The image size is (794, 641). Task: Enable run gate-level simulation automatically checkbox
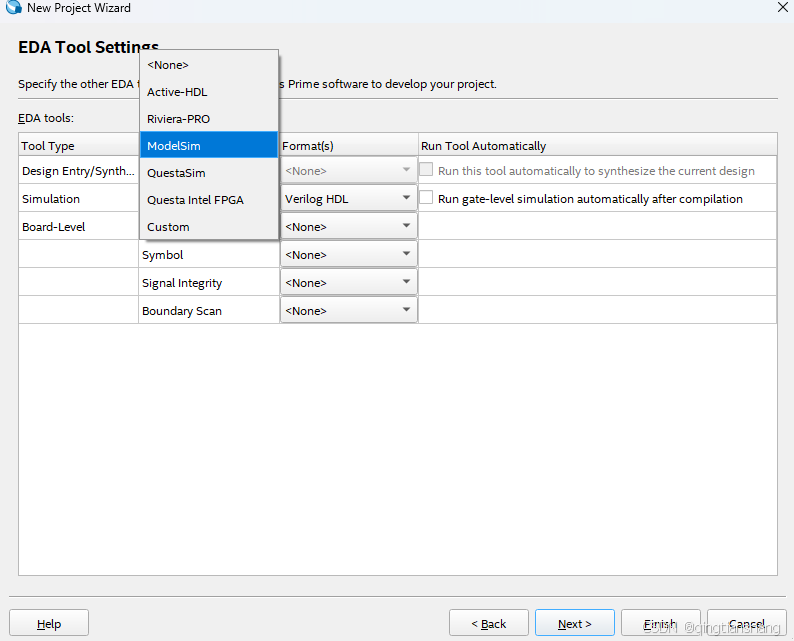point(426,197)
